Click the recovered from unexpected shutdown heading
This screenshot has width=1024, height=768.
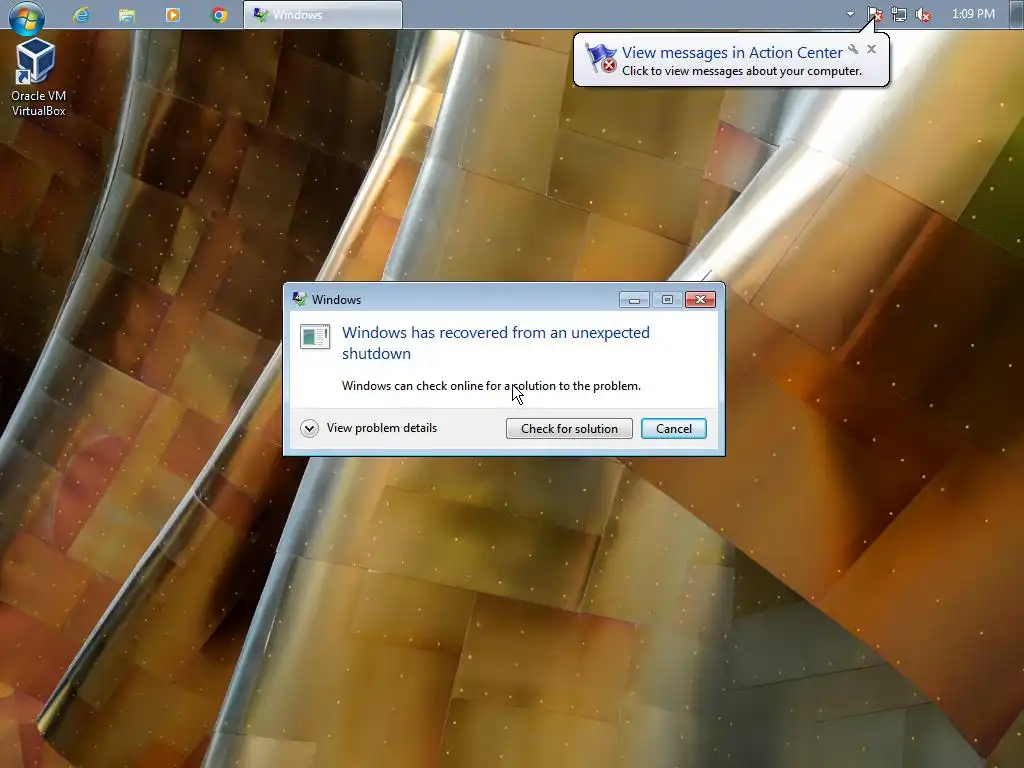click(496, 343)
